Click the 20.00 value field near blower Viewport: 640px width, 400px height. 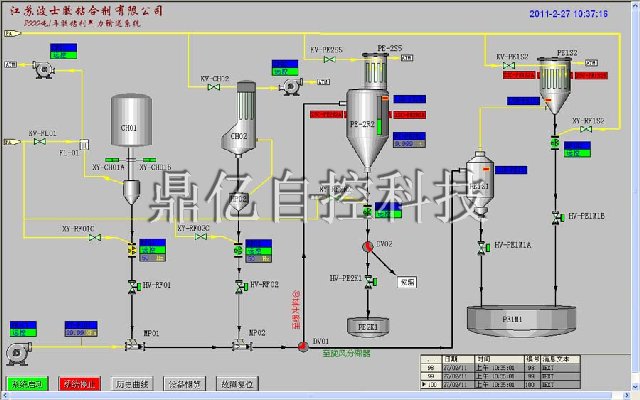(x=78, y=331)
